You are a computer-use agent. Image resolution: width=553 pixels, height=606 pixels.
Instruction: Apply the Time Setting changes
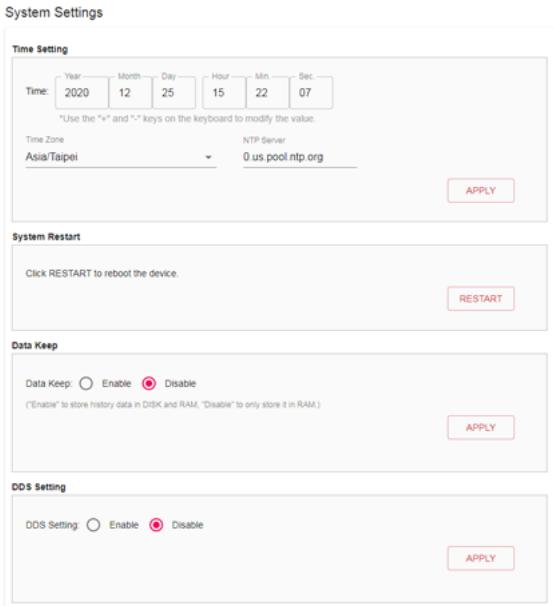pyautogui.click(x=481, y=191)
